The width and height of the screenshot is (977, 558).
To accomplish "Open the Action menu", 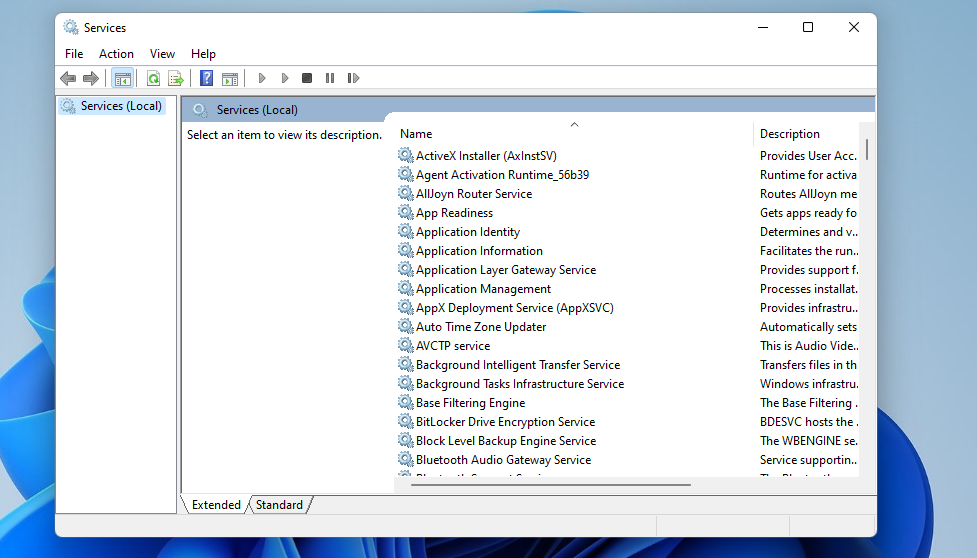I will click(116, 54).
